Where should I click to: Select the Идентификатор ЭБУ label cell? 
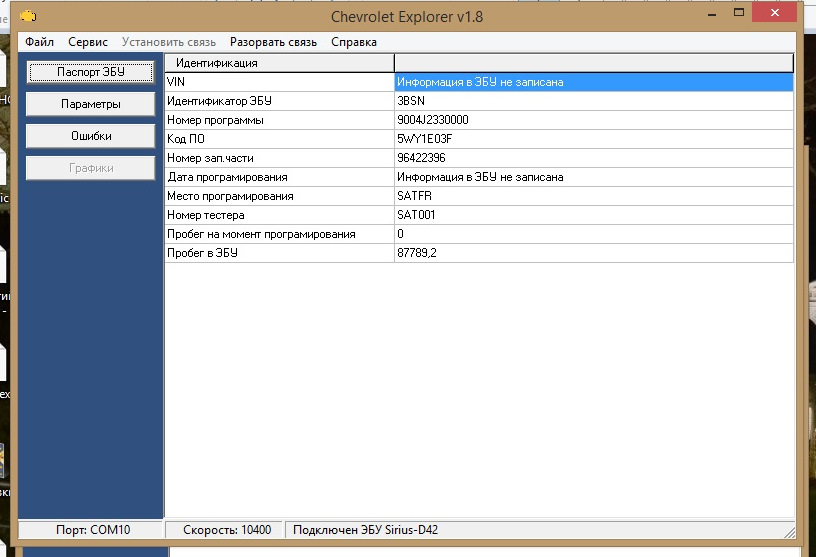tap(280, 101)
